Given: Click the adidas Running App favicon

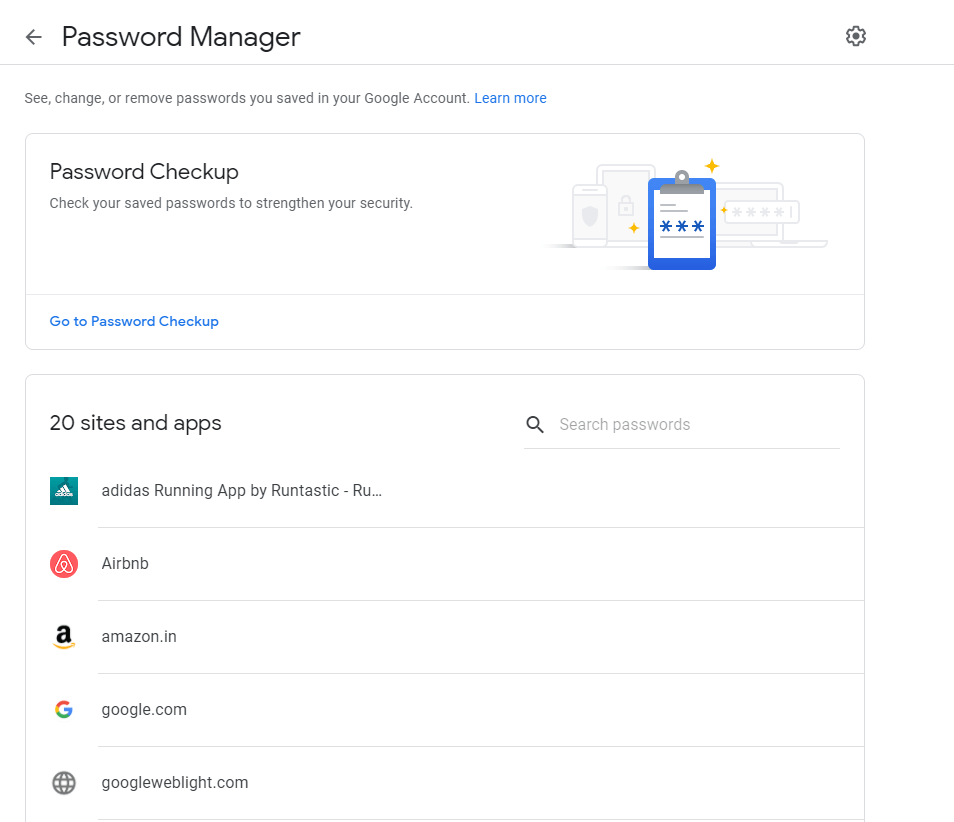Looking at the screenshot, I should 63,490.
